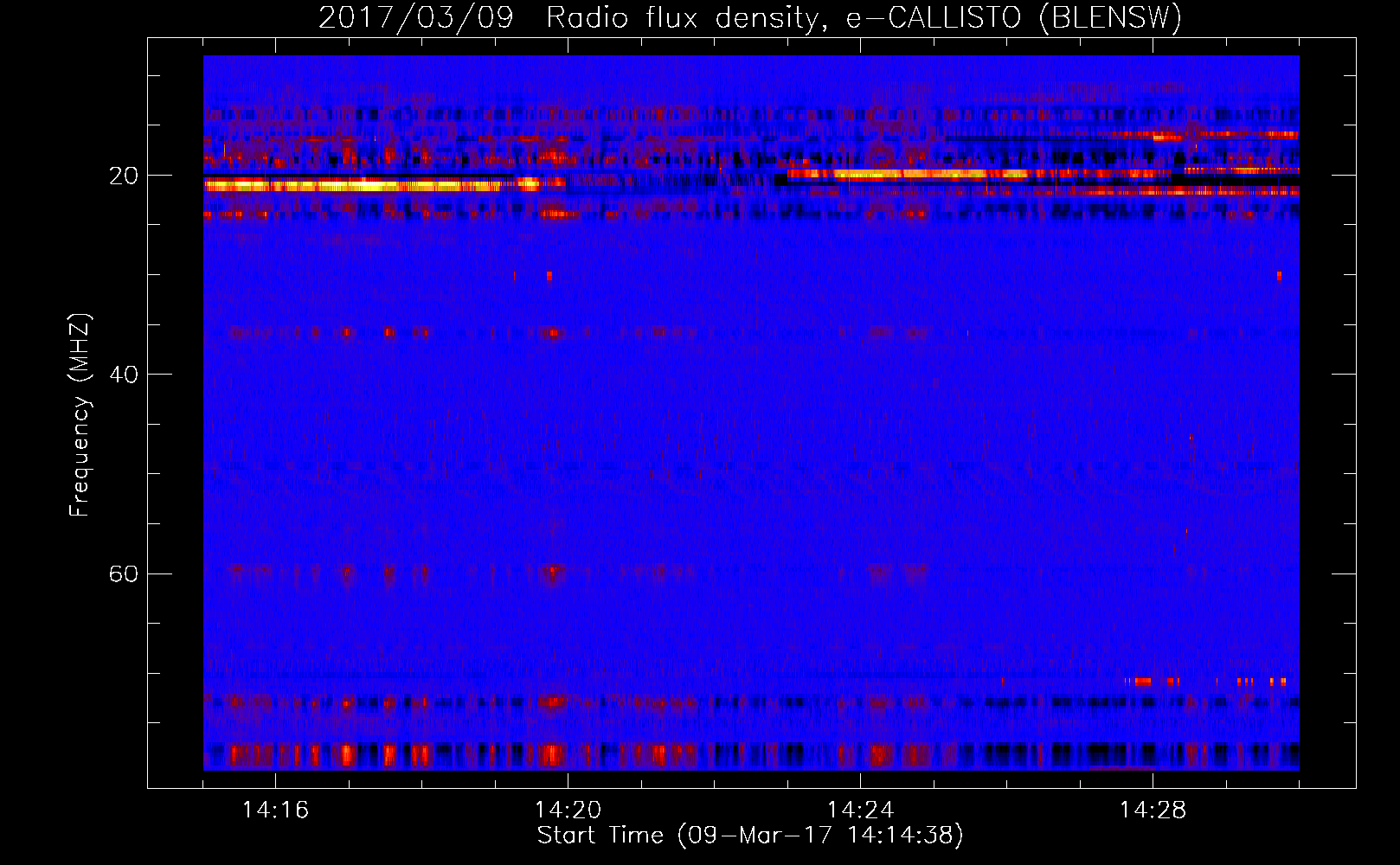Click the '60' frequency tick label
Screen dimensions: 1400x865
(124, 573)
